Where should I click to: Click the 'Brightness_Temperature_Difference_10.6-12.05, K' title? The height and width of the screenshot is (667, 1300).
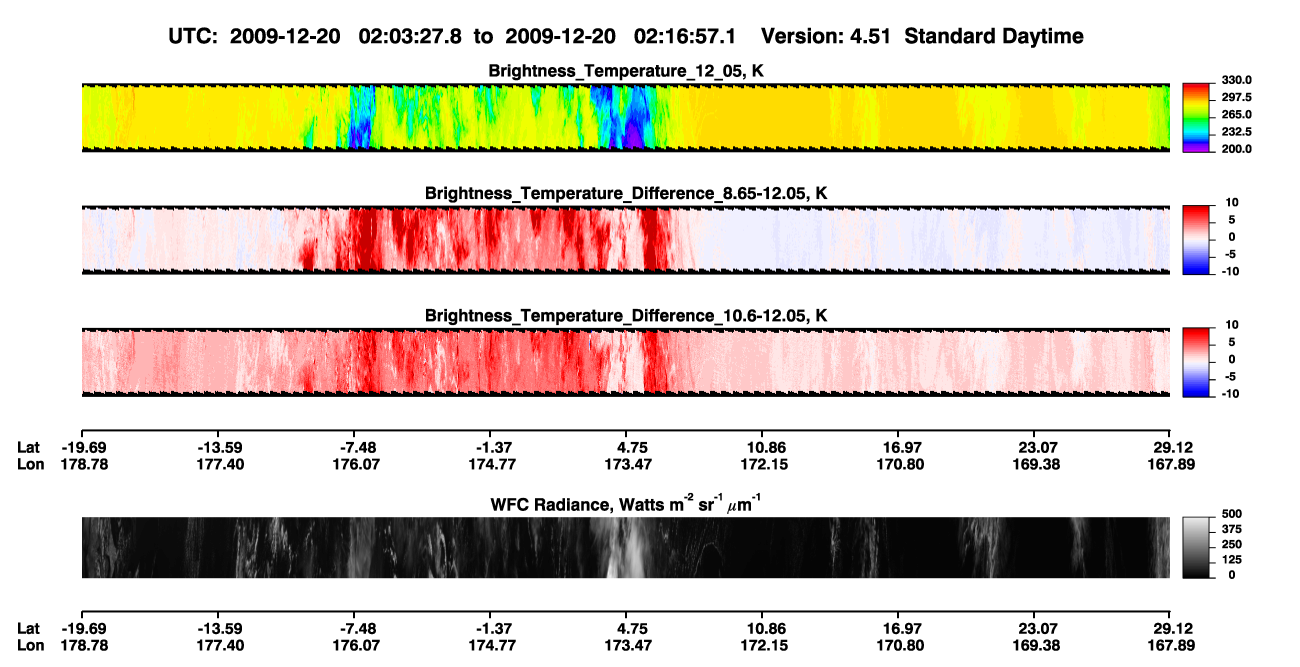[626, 316]
